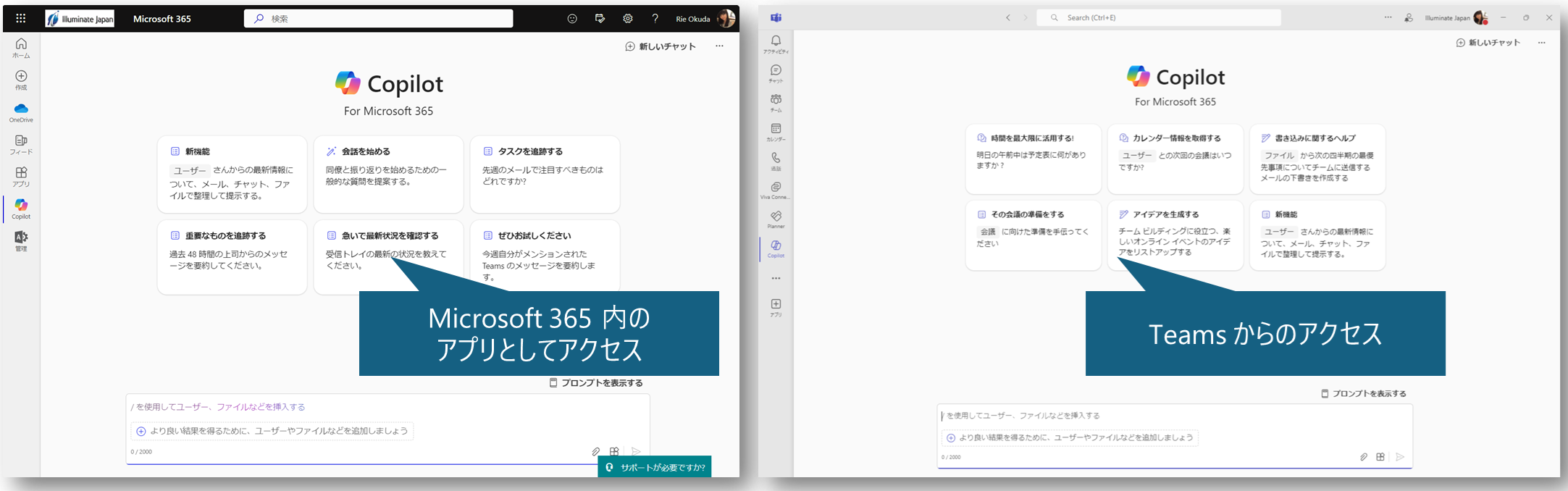Click the Microsoft 365 検索 search box

click(378, 19)
